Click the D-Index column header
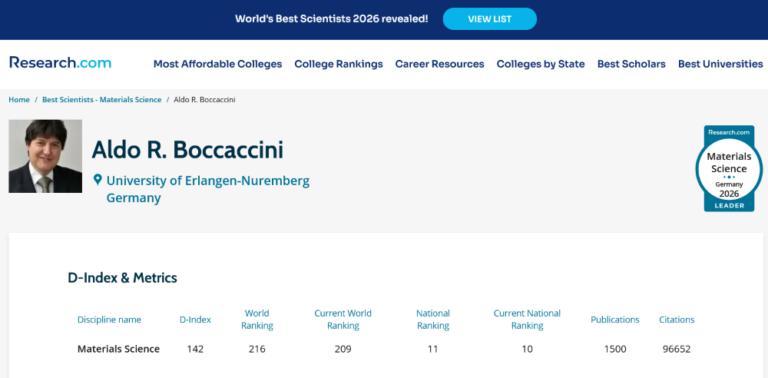The width and height of the screenshot is (768, 378). 195,320
